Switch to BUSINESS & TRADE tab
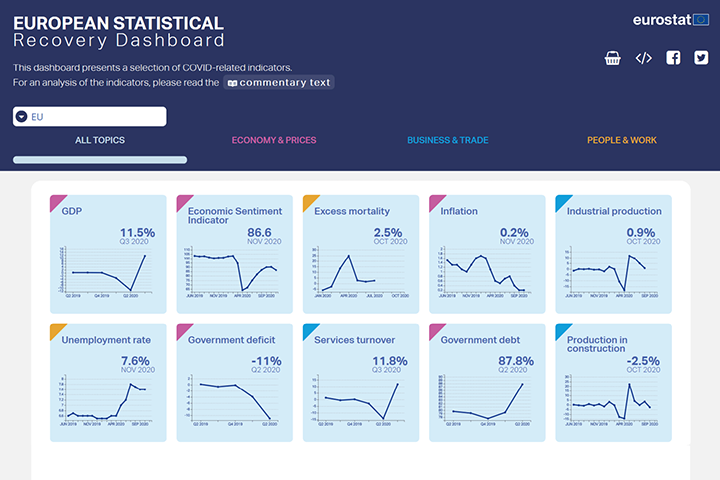 click(x=447, y=140)
